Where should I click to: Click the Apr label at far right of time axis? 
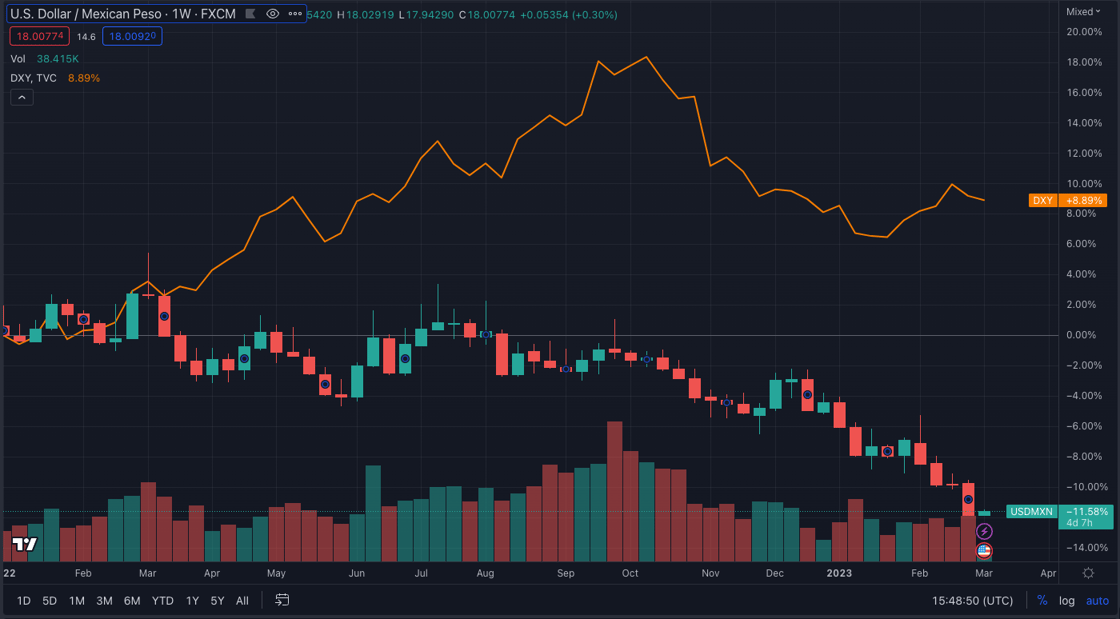pos(1048,573)
